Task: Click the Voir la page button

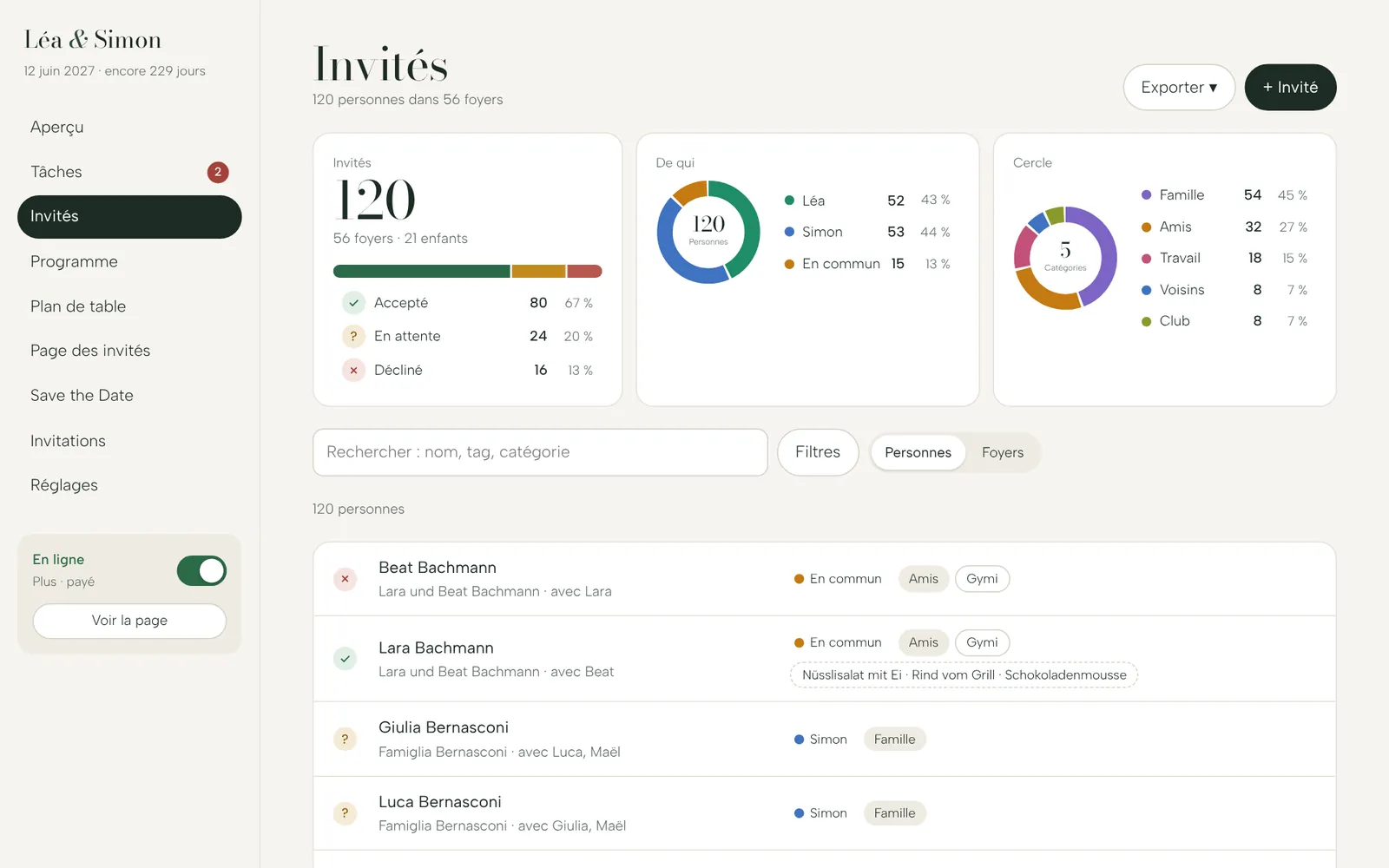Action: tap(129, 621)
